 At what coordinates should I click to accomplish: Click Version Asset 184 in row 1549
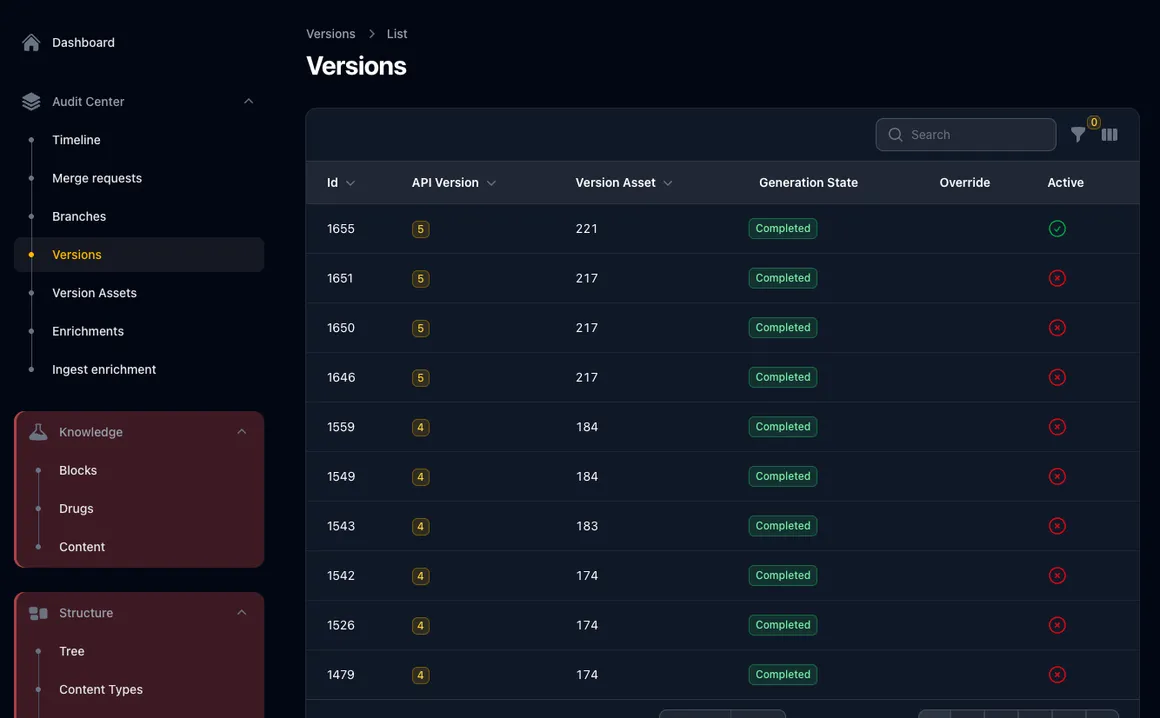click(x=587, y=477)
